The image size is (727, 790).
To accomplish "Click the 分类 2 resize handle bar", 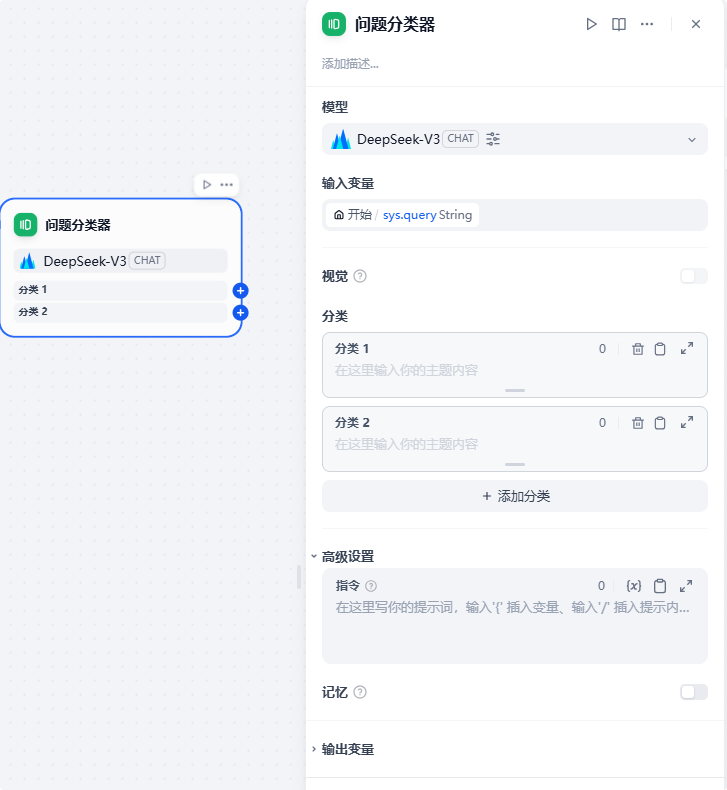I will [x=515, y=465].
